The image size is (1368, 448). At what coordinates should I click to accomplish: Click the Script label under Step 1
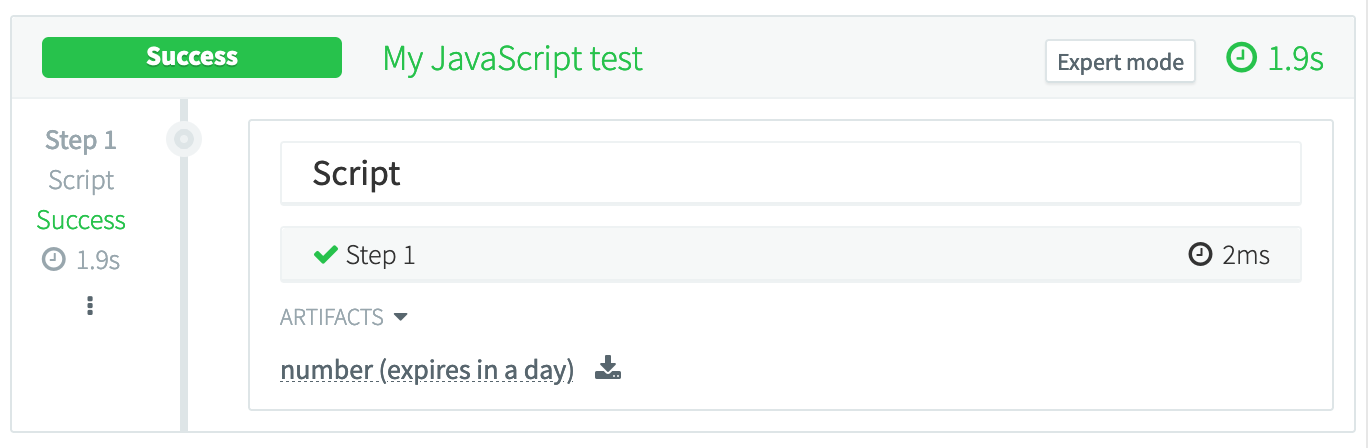[81, 181]
